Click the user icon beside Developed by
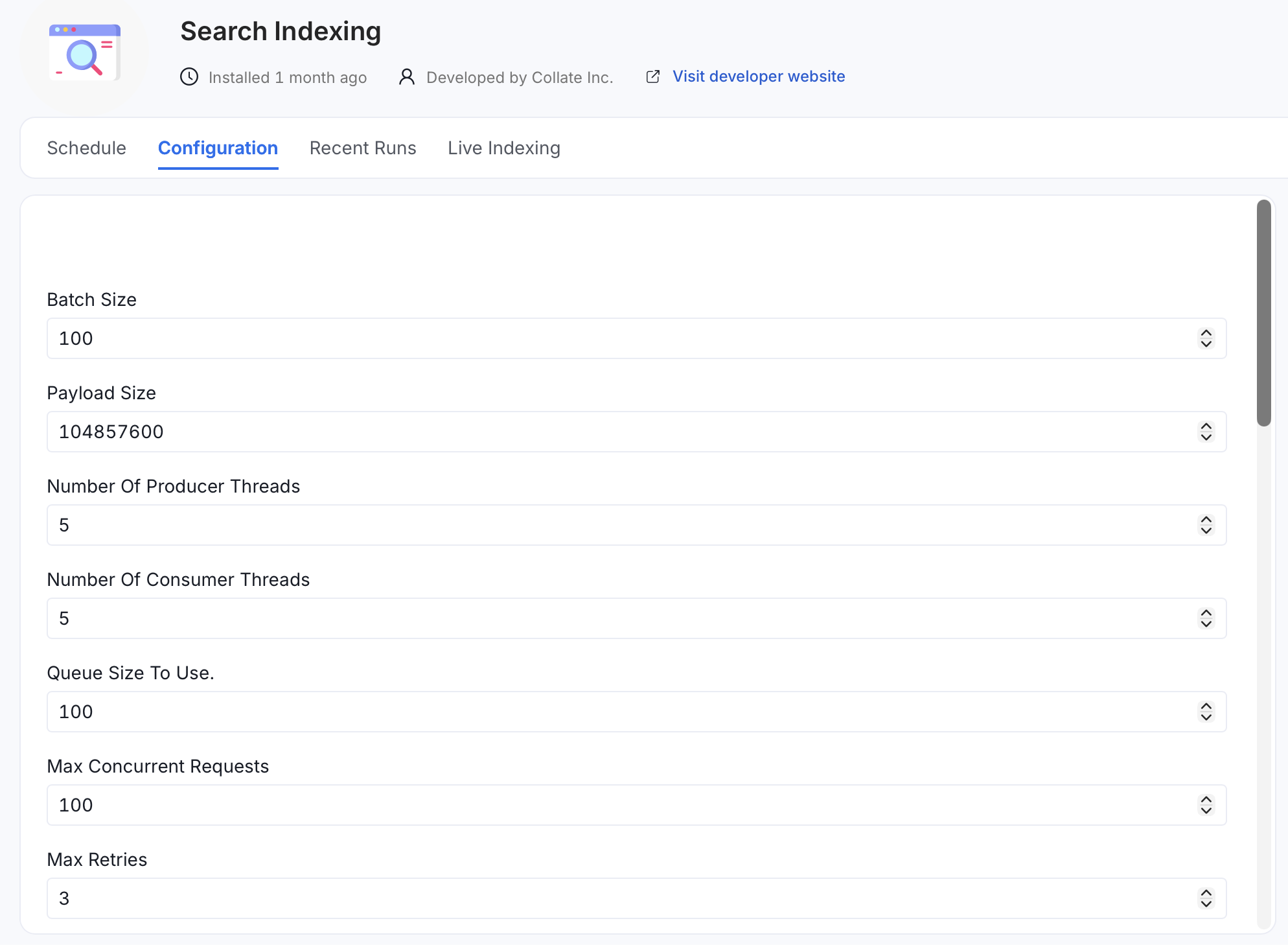The image size is (1288, 945). 407,77
